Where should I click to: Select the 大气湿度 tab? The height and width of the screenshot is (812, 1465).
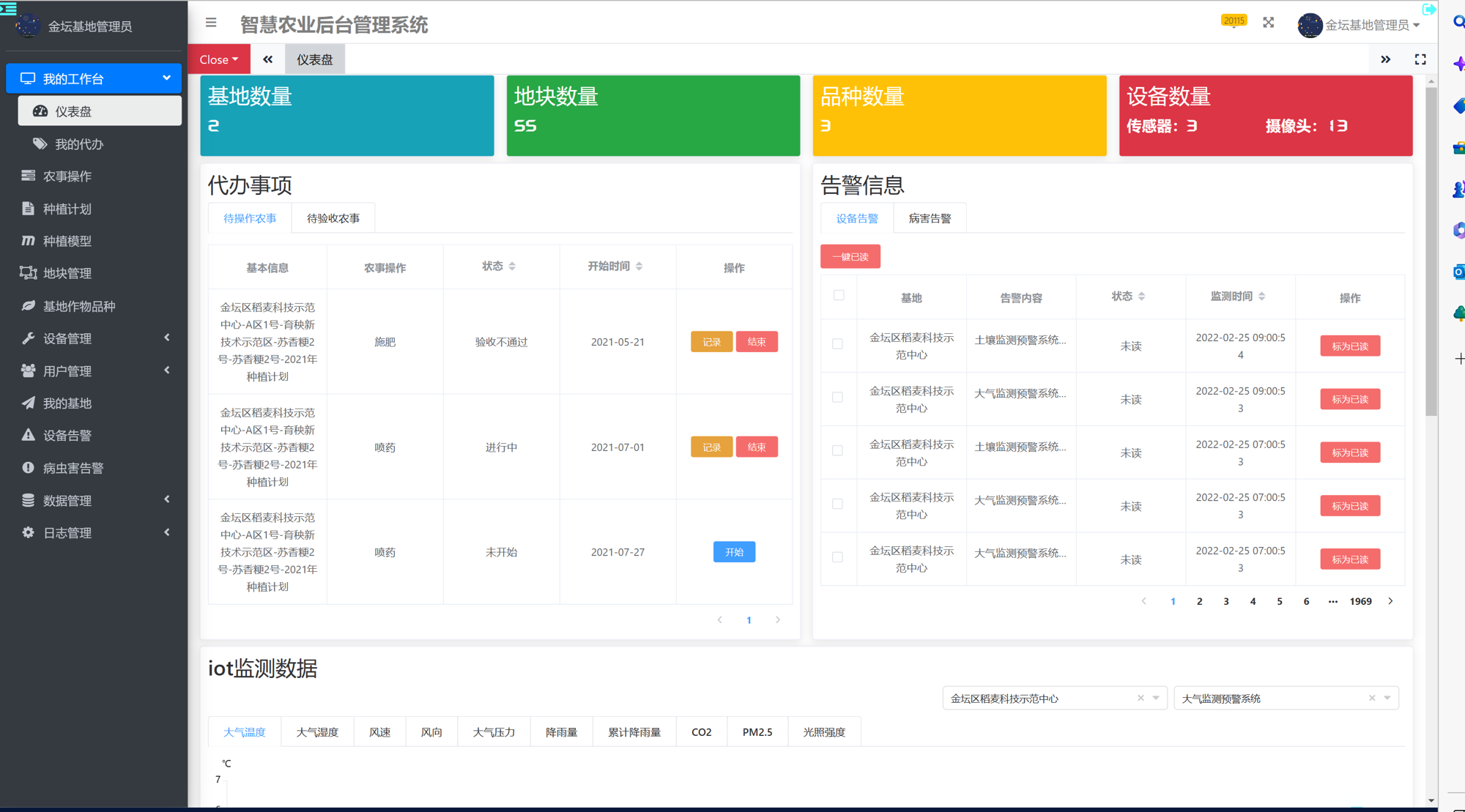pyautogui.click(x=317, y=731)
